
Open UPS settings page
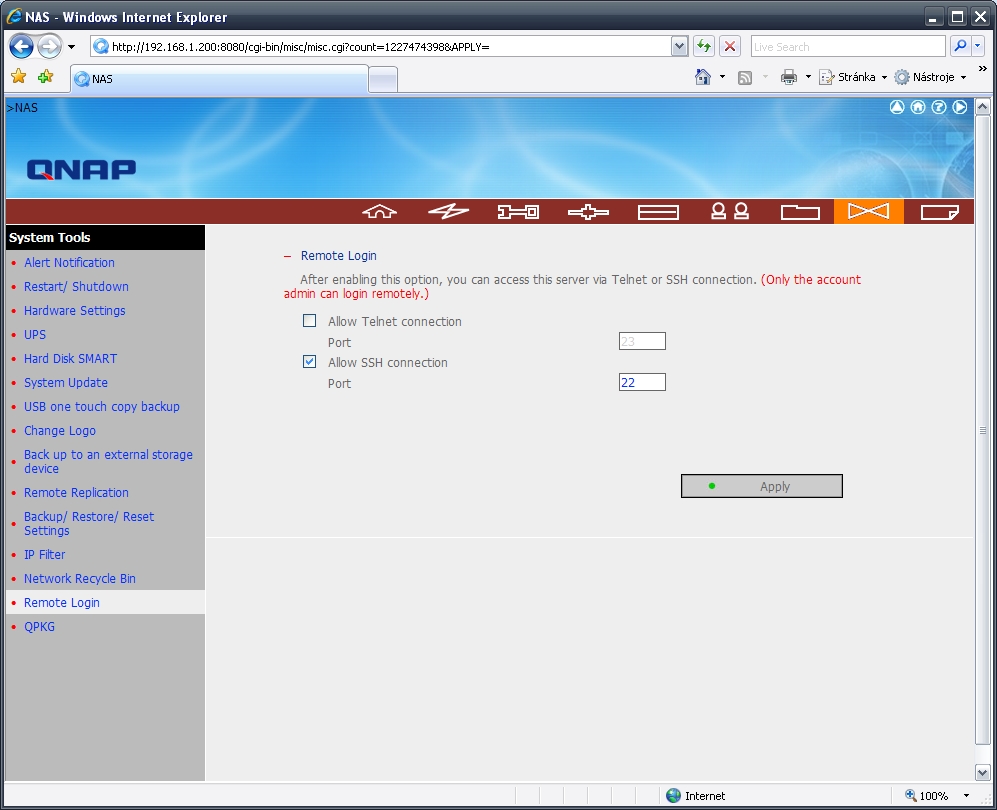(x=35, y=334)
